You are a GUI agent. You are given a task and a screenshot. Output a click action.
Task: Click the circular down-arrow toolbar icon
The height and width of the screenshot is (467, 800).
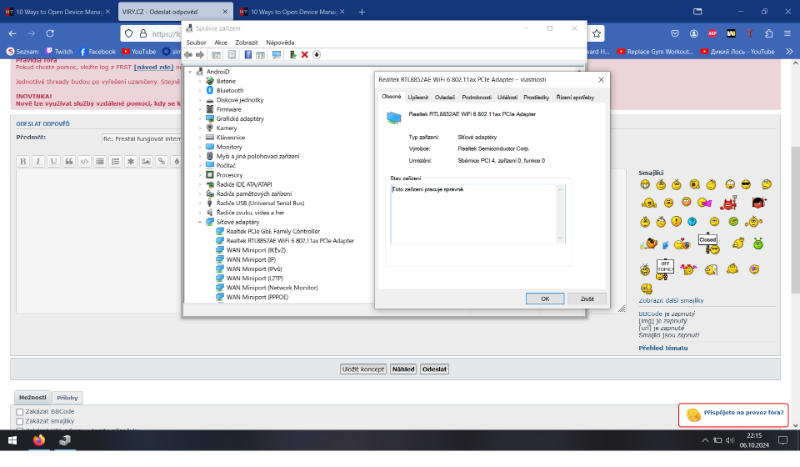click(317, 55)
